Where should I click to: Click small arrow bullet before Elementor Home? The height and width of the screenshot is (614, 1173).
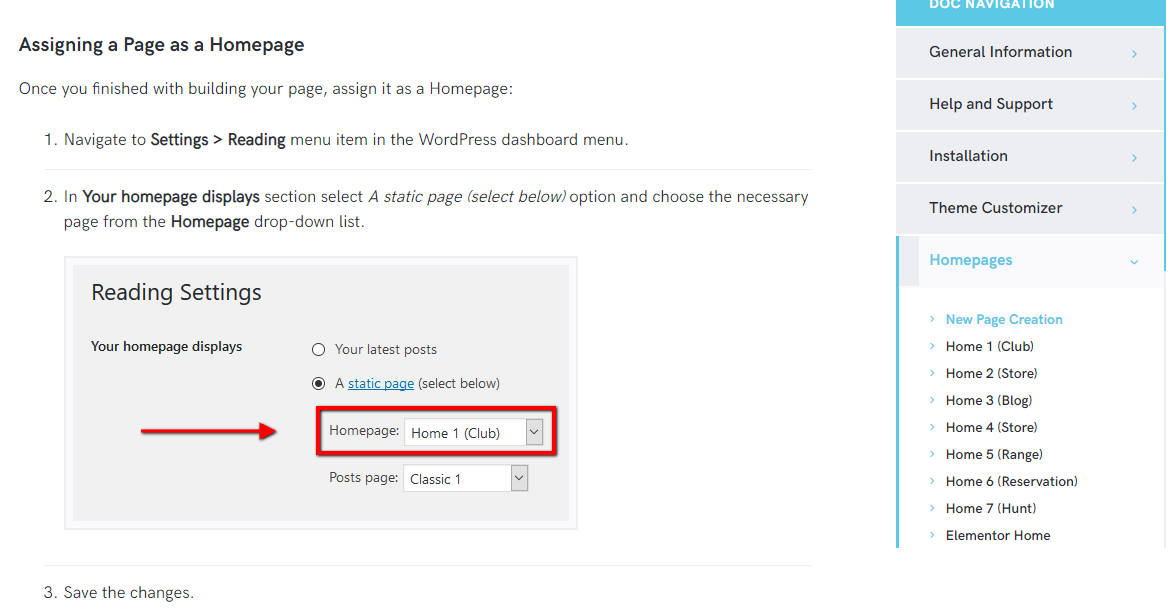932,535
